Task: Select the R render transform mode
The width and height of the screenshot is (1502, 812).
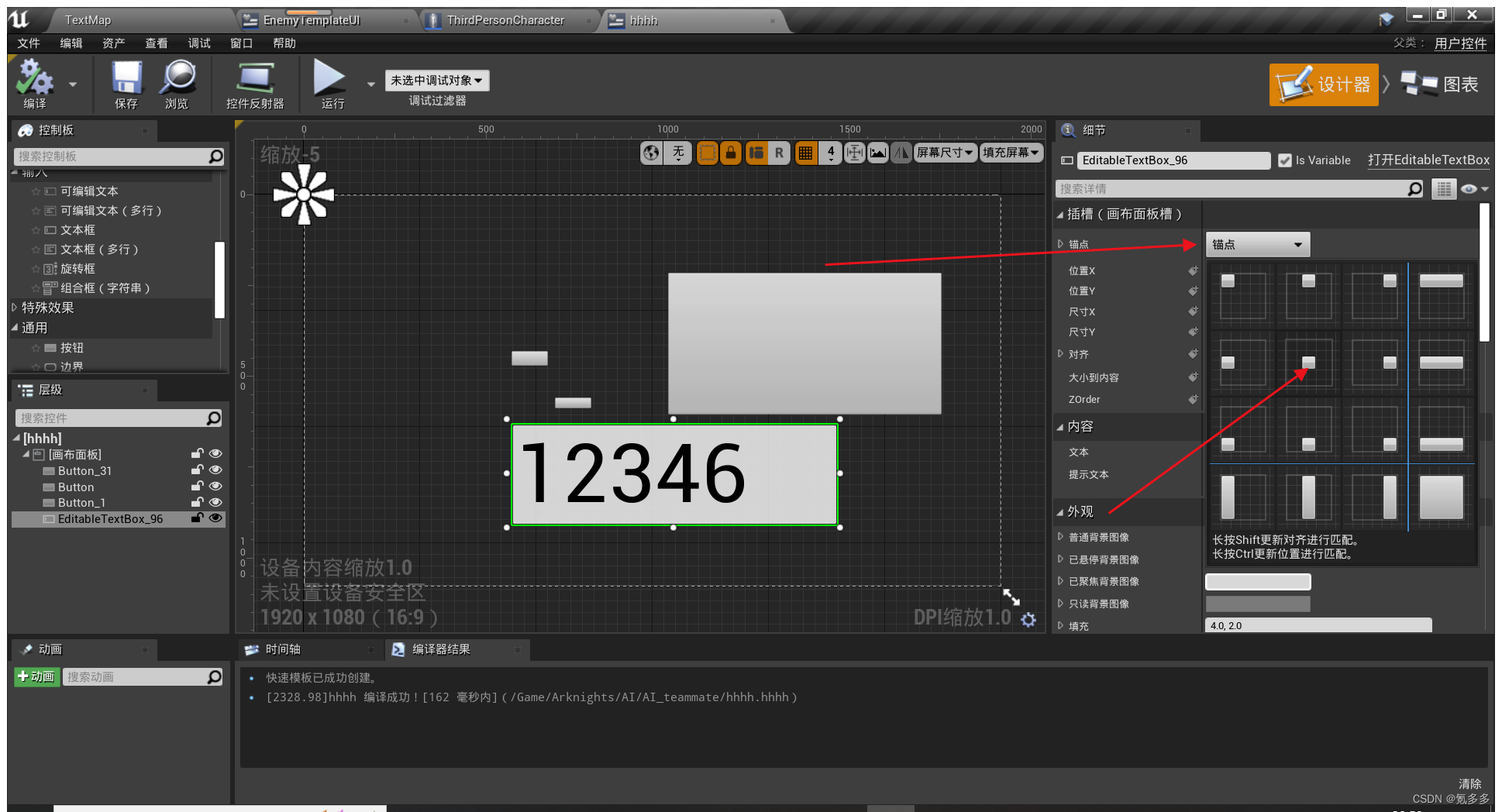Action: point(779,153)
